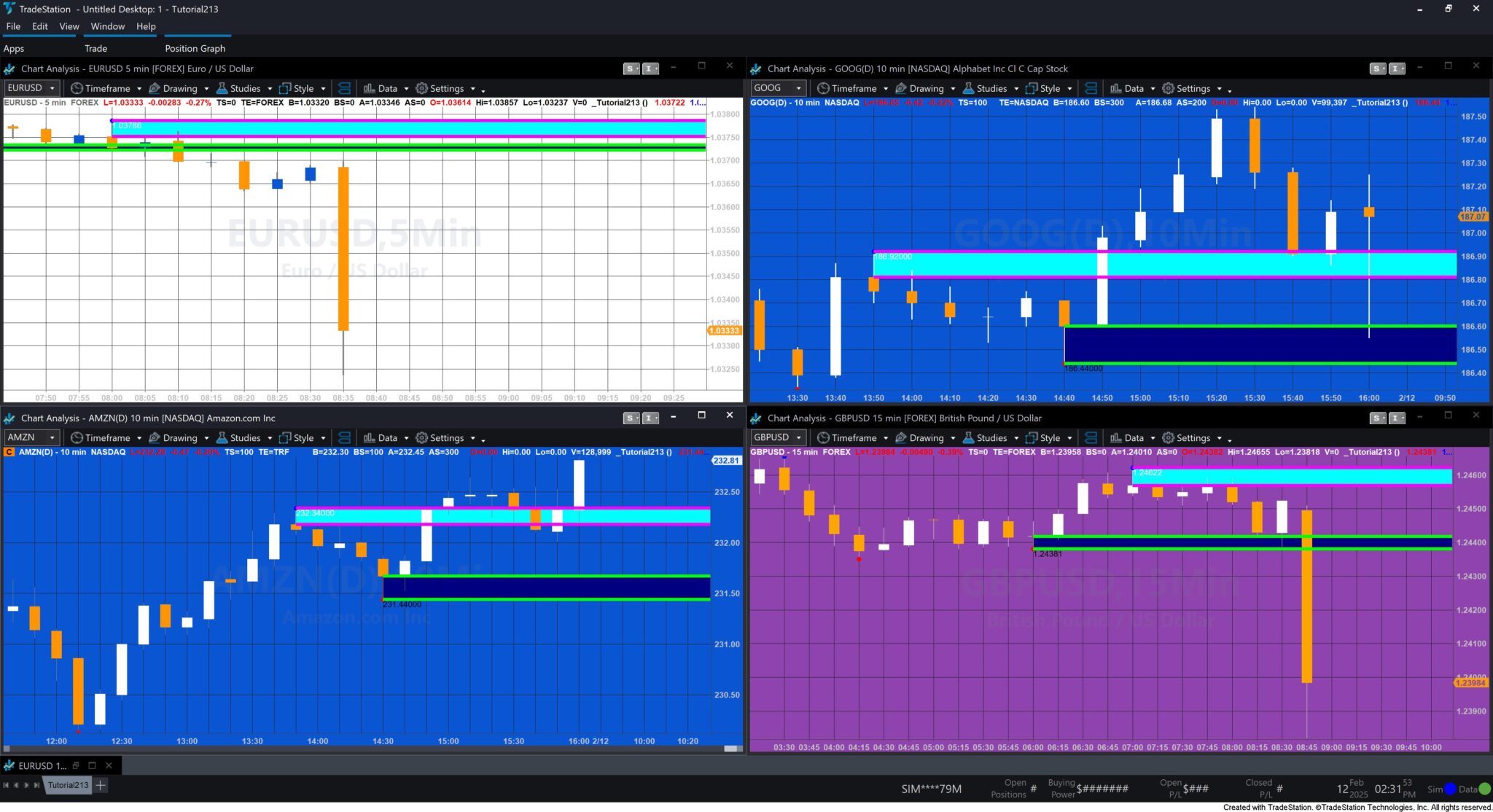Open Drawing tools in the AMZN chart
The image size is (1493, 812).
pyautogui.click(x=179, y=438)
